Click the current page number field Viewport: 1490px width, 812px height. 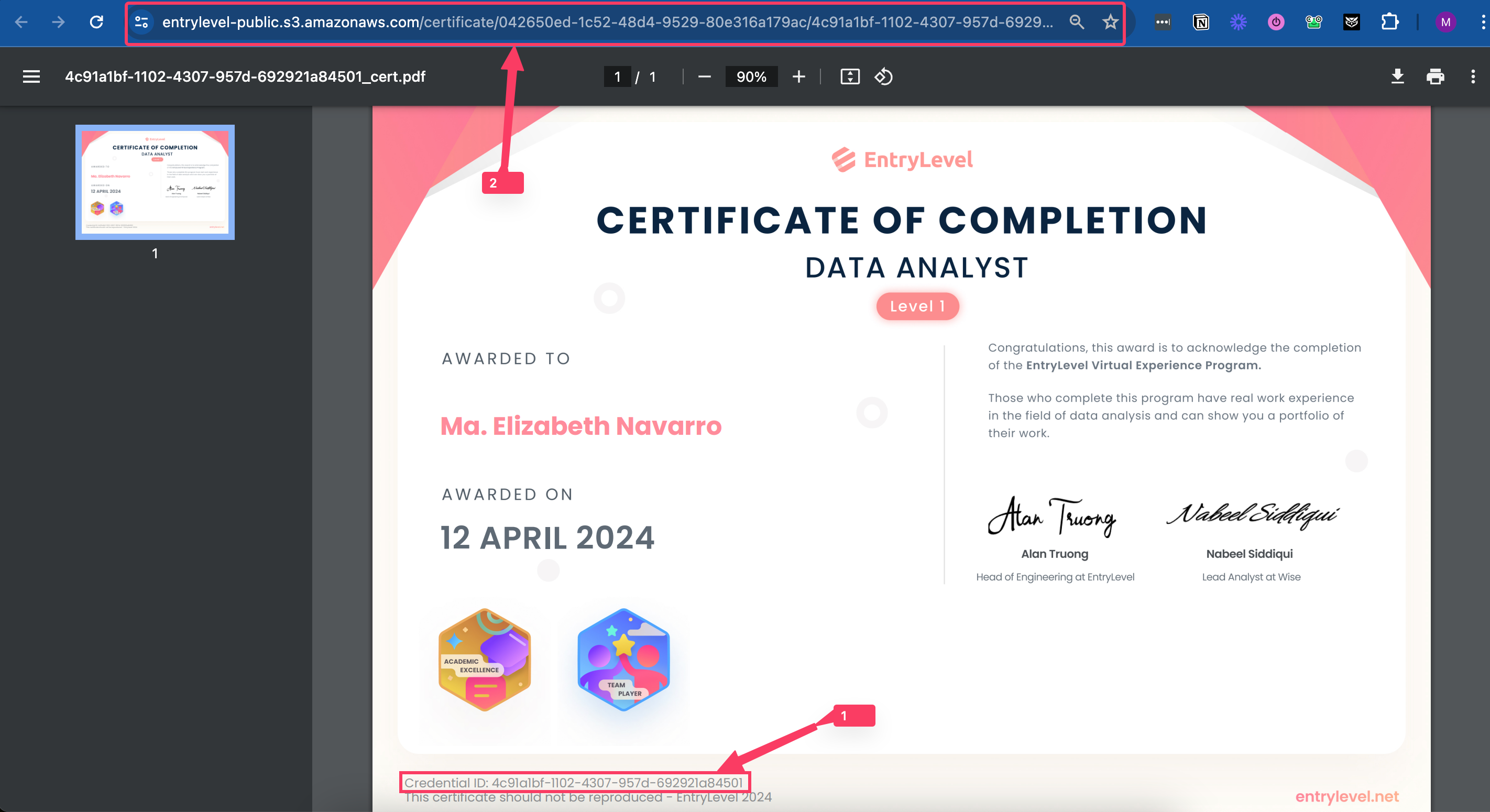[617, 76]
